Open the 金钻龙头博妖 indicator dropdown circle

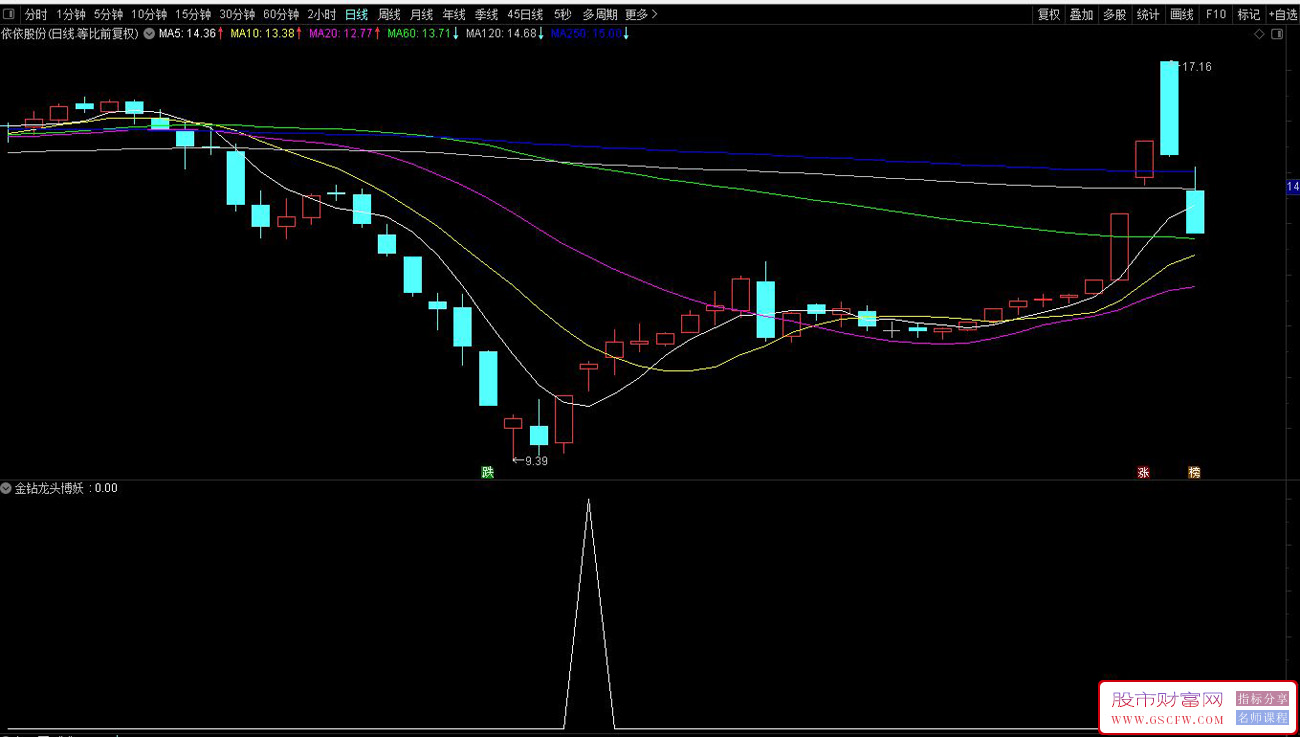[x=6, y=488]
